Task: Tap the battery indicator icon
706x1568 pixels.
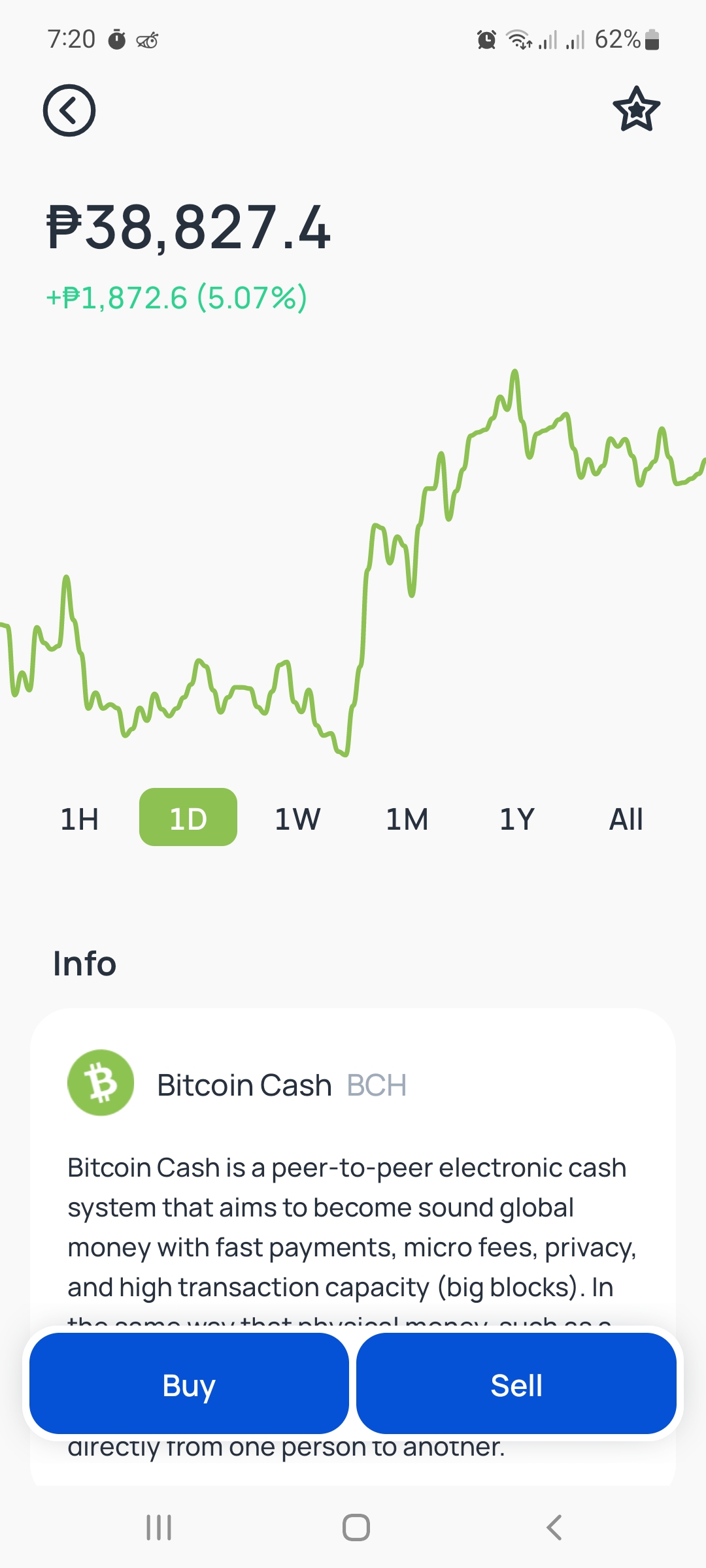Action: pos(652,40)
